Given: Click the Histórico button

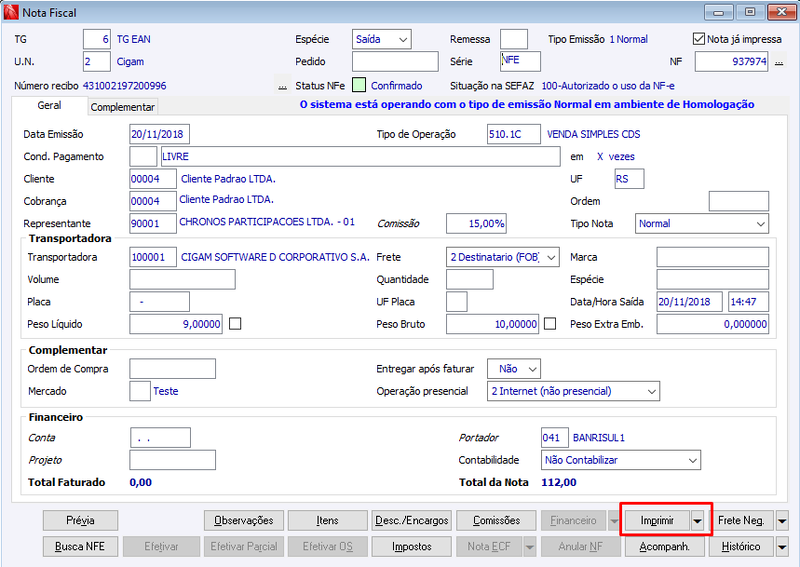Looking at the screenshot, I should 741,547.
